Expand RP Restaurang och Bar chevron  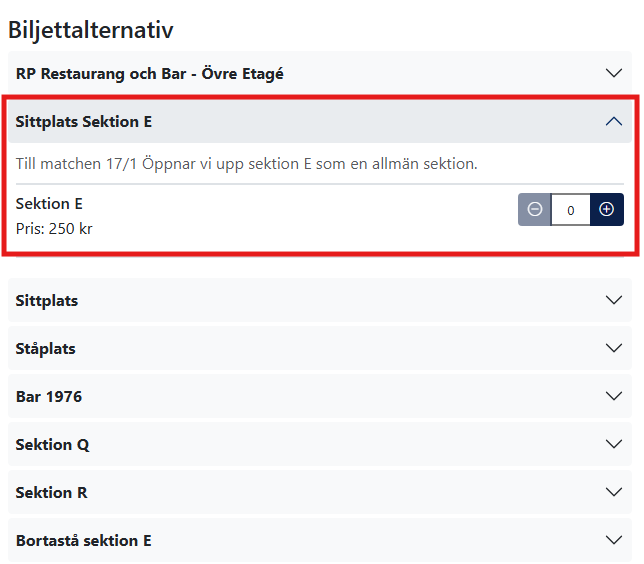614,73
